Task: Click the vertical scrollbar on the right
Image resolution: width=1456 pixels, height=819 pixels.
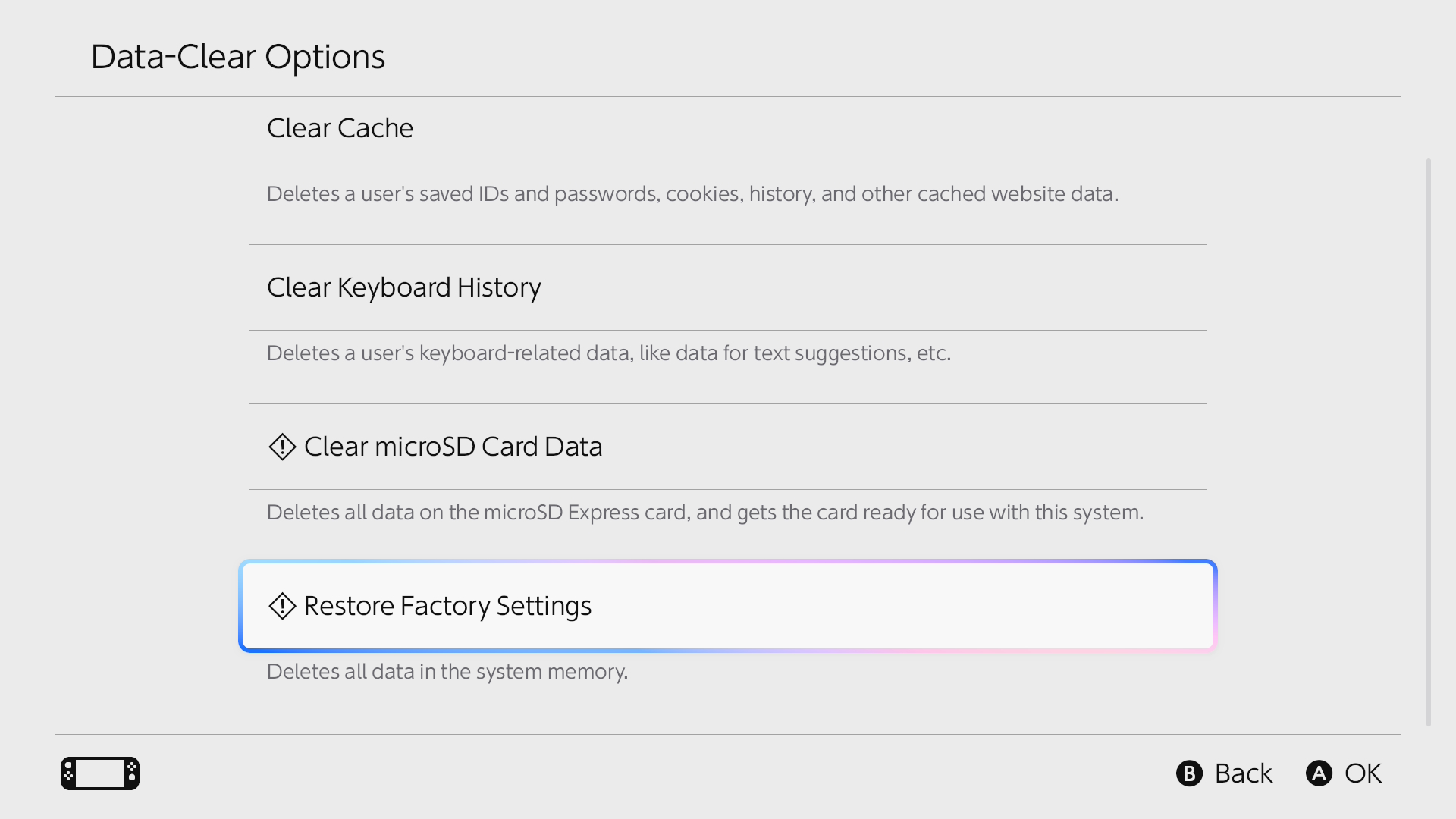Action: pyautogui.click(x=1428, y=441)
